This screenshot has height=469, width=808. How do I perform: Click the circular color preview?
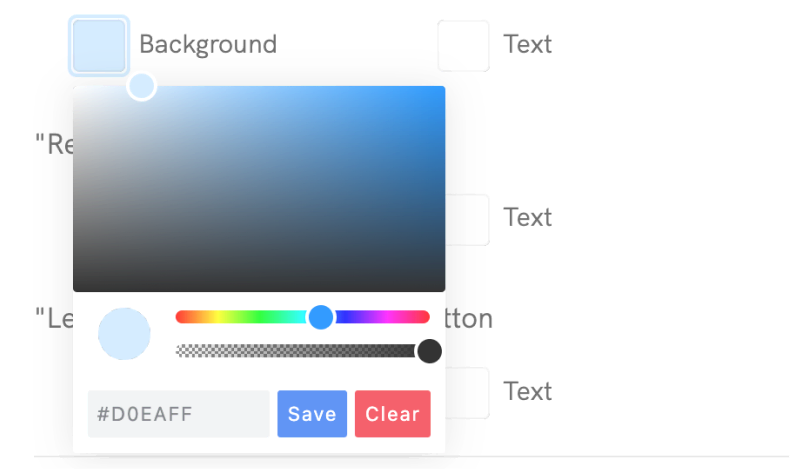tap(124, 334)
